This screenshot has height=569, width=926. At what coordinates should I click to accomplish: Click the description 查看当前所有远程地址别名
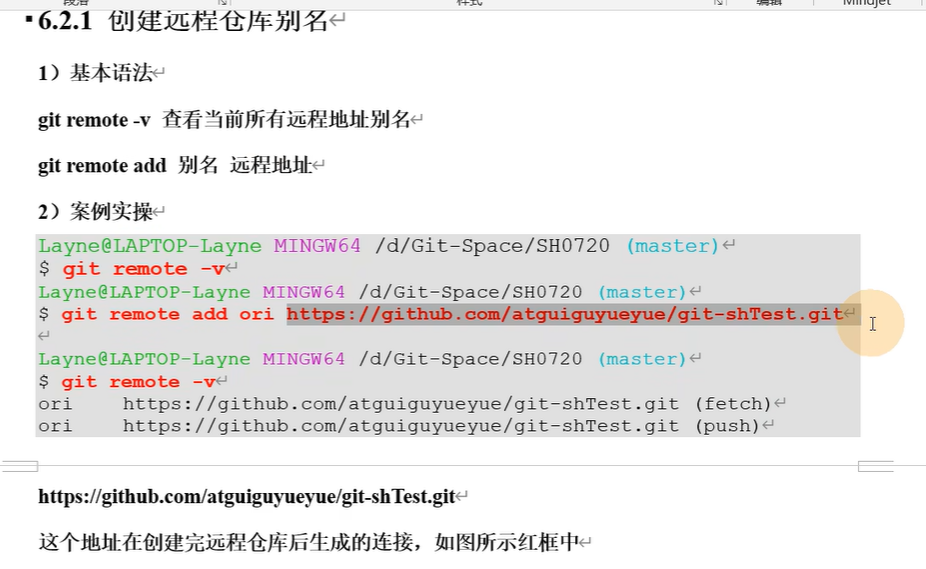click(286, 119)
